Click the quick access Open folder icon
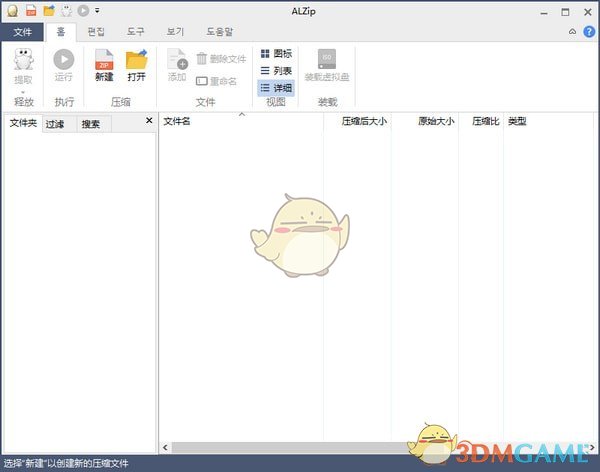Viewport: 600px width, 472px height. click(x=49, y=11)
